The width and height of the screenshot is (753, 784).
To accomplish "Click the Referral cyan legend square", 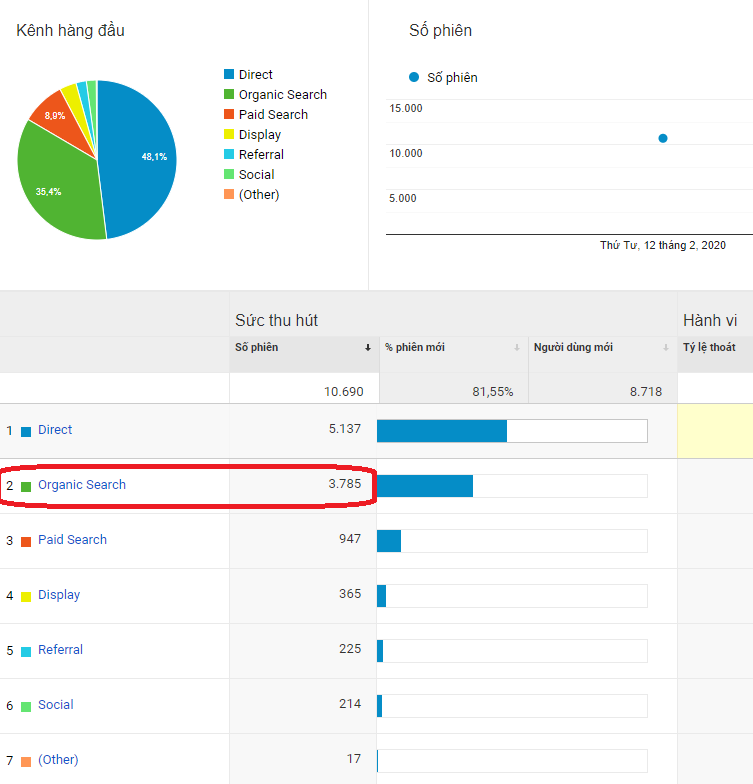I will click(229, 154).
